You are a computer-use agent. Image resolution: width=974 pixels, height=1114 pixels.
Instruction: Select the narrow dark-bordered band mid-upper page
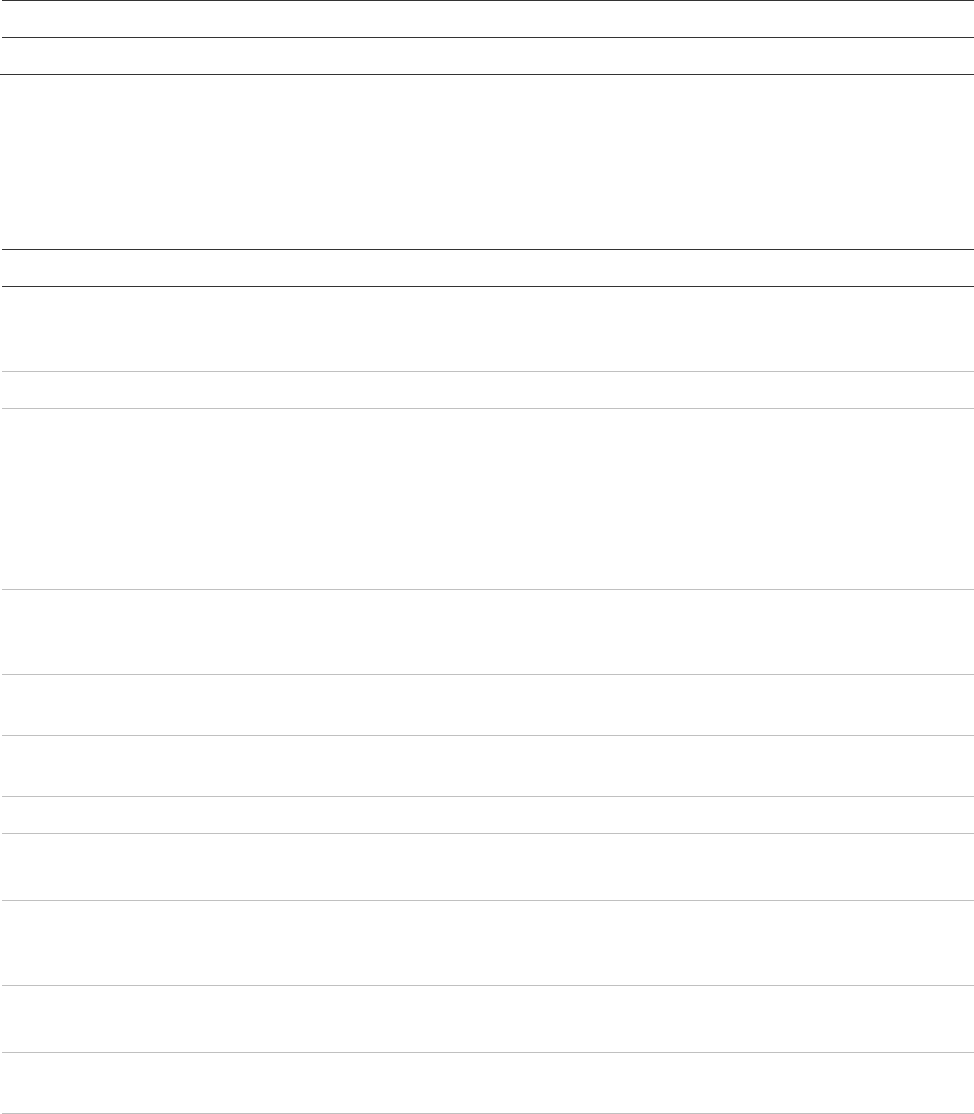tap(487, 268)
